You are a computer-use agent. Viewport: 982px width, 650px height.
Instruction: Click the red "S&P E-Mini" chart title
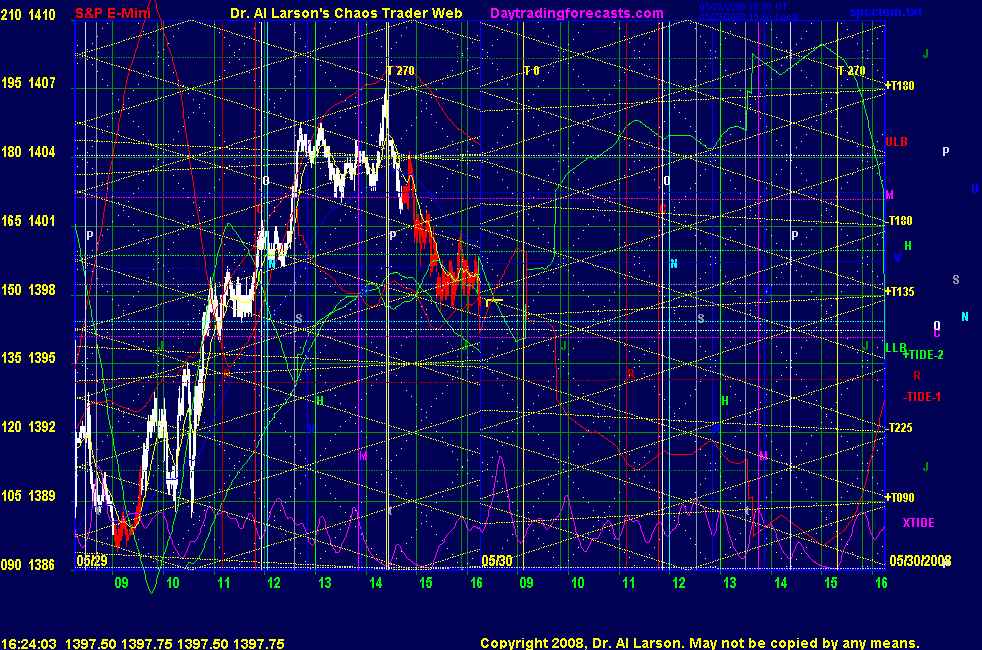pos(113,13)
